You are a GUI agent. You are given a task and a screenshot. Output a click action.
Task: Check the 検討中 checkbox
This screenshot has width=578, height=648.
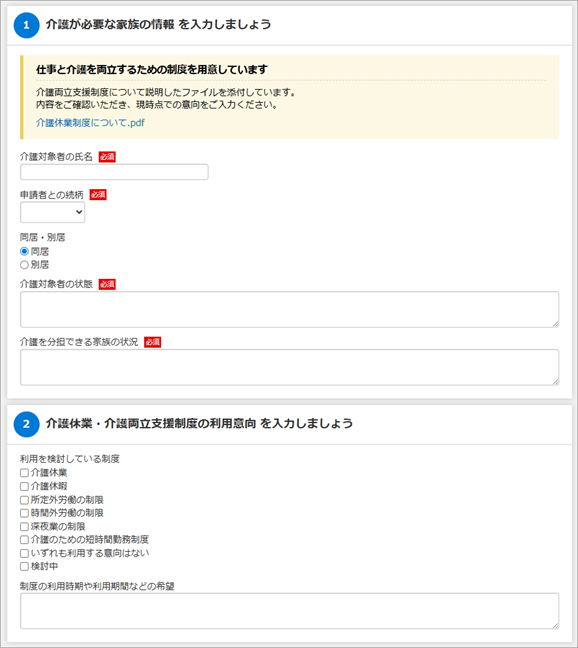click(24, 566)
